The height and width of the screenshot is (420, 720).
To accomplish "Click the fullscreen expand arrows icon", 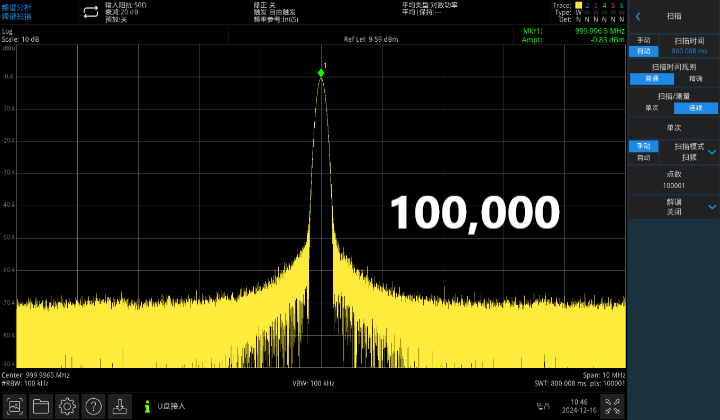I will point(609,406).
